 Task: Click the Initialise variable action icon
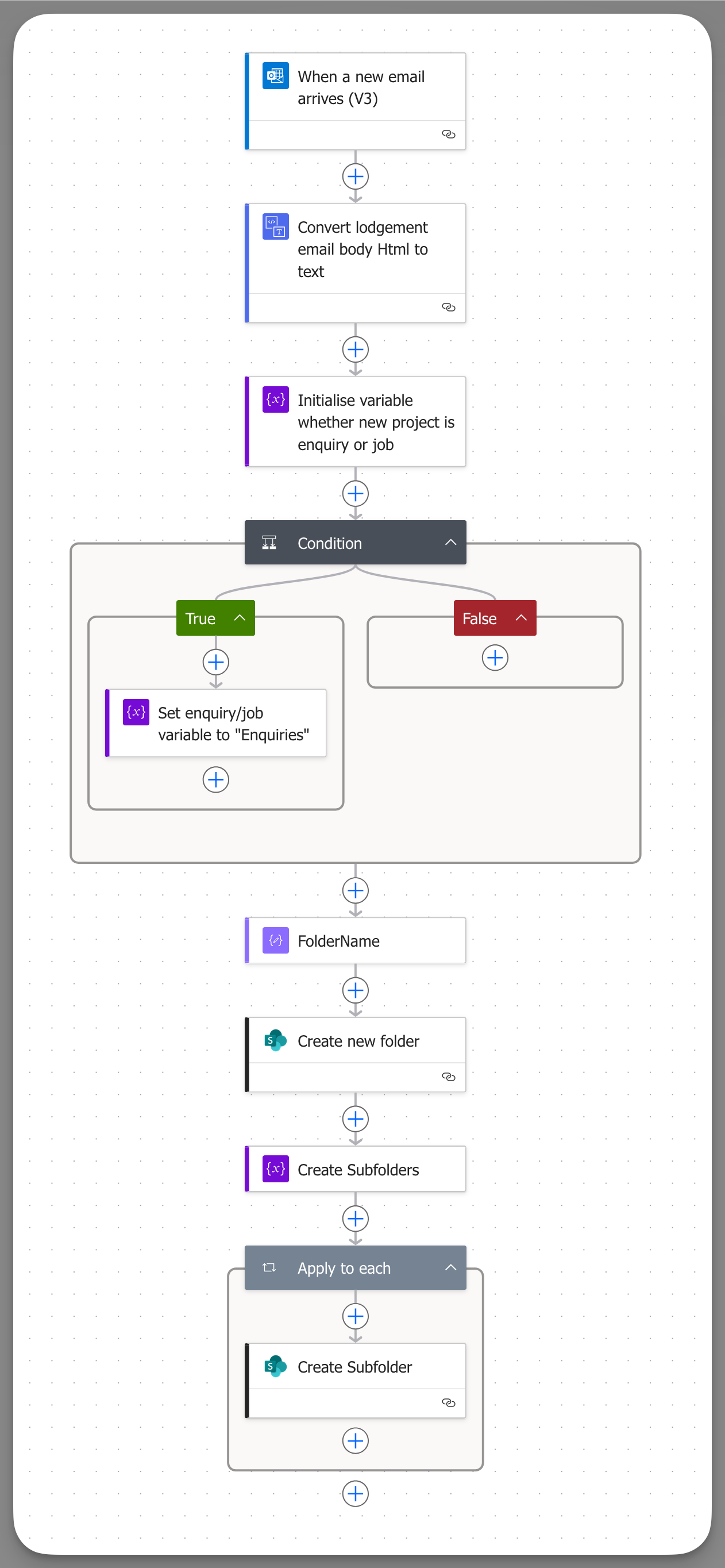point(276,399)
